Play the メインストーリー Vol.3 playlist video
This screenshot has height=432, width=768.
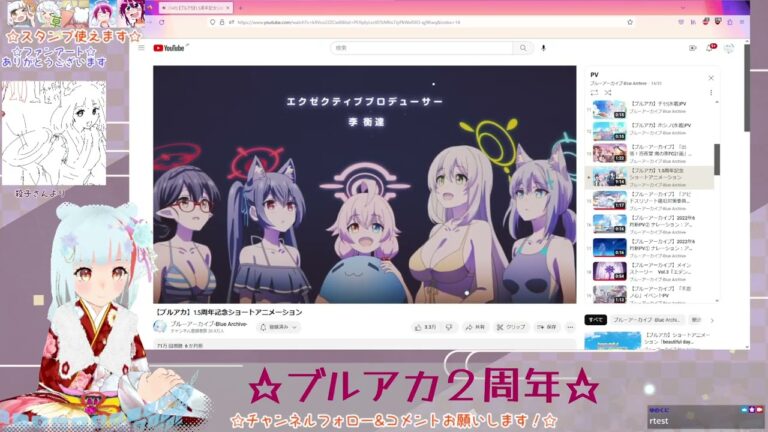[x=651, y=271]
